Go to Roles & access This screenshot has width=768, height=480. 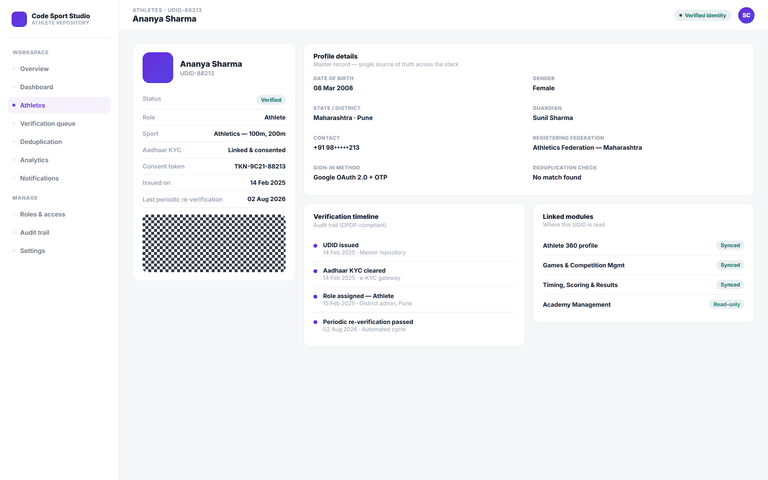pyautogui.click(x=59, y=215)
